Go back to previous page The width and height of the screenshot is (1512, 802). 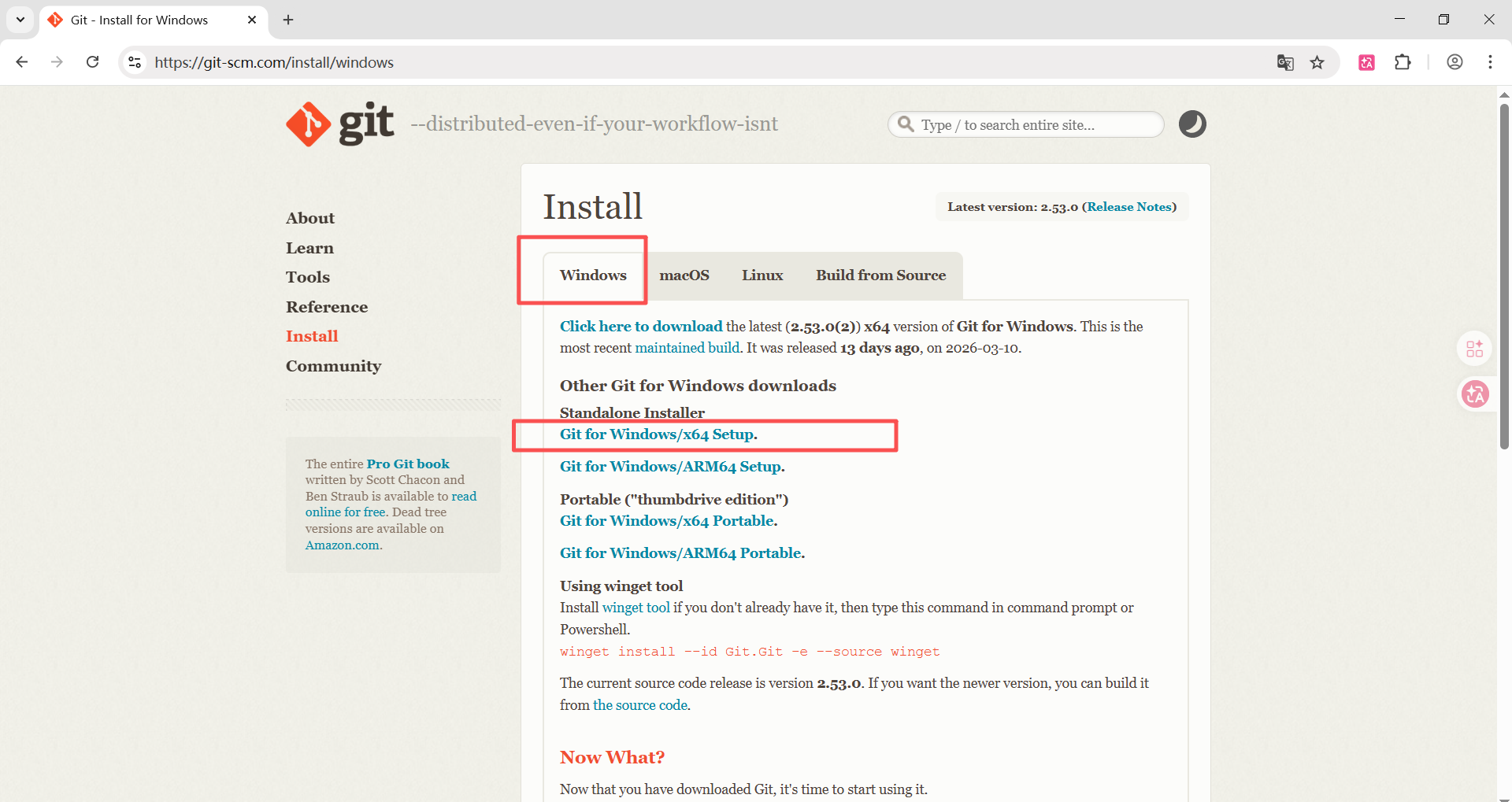pyautogui.click(x=22, y=62)
